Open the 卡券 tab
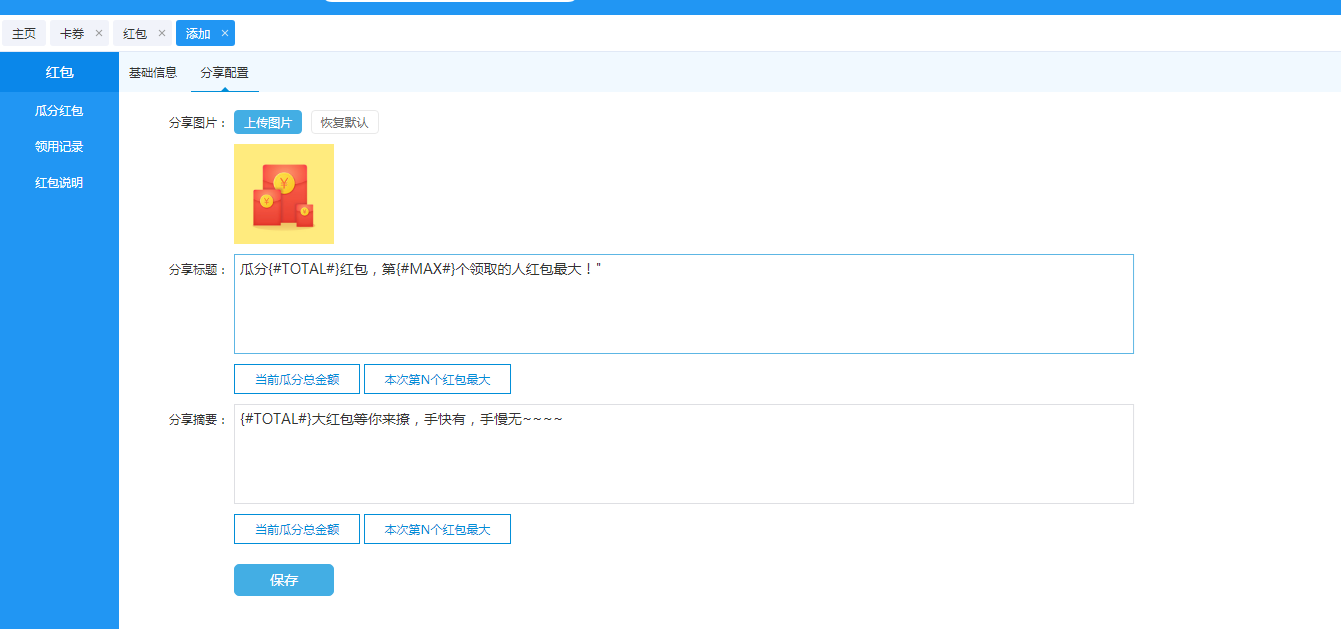 coord(72,34)
